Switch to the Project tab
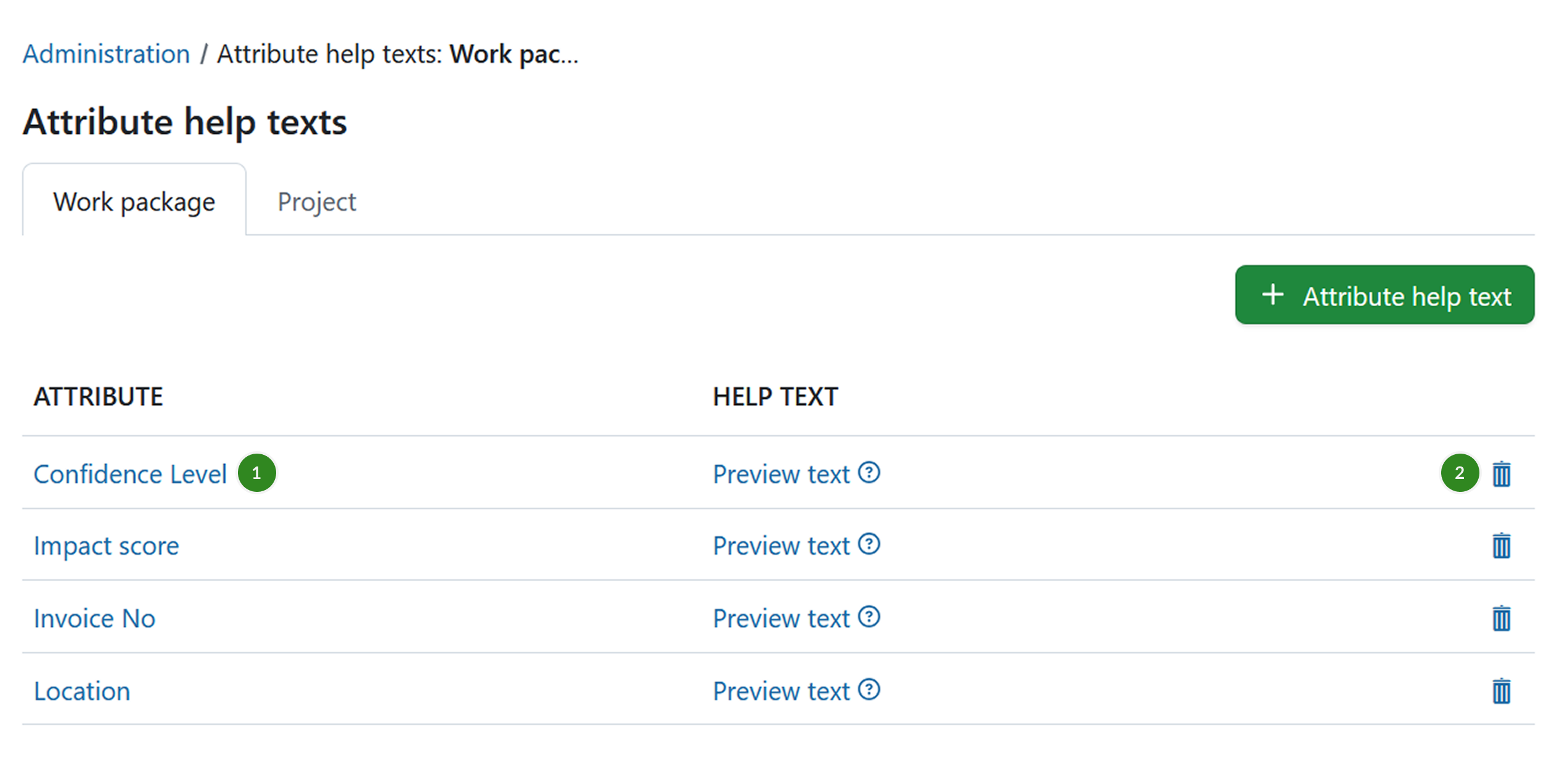The image size is (1562, 784). tap(317, 201)
